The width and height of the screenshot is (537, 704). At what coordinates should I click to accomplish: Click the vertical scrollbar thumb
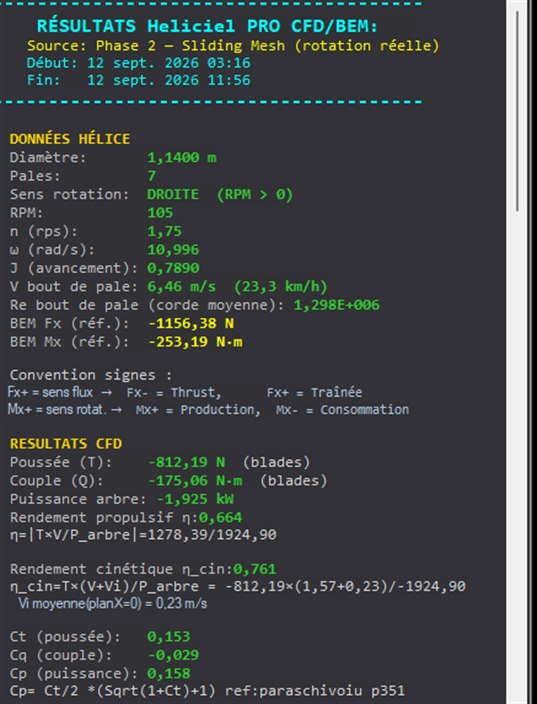tap(517, 111)
